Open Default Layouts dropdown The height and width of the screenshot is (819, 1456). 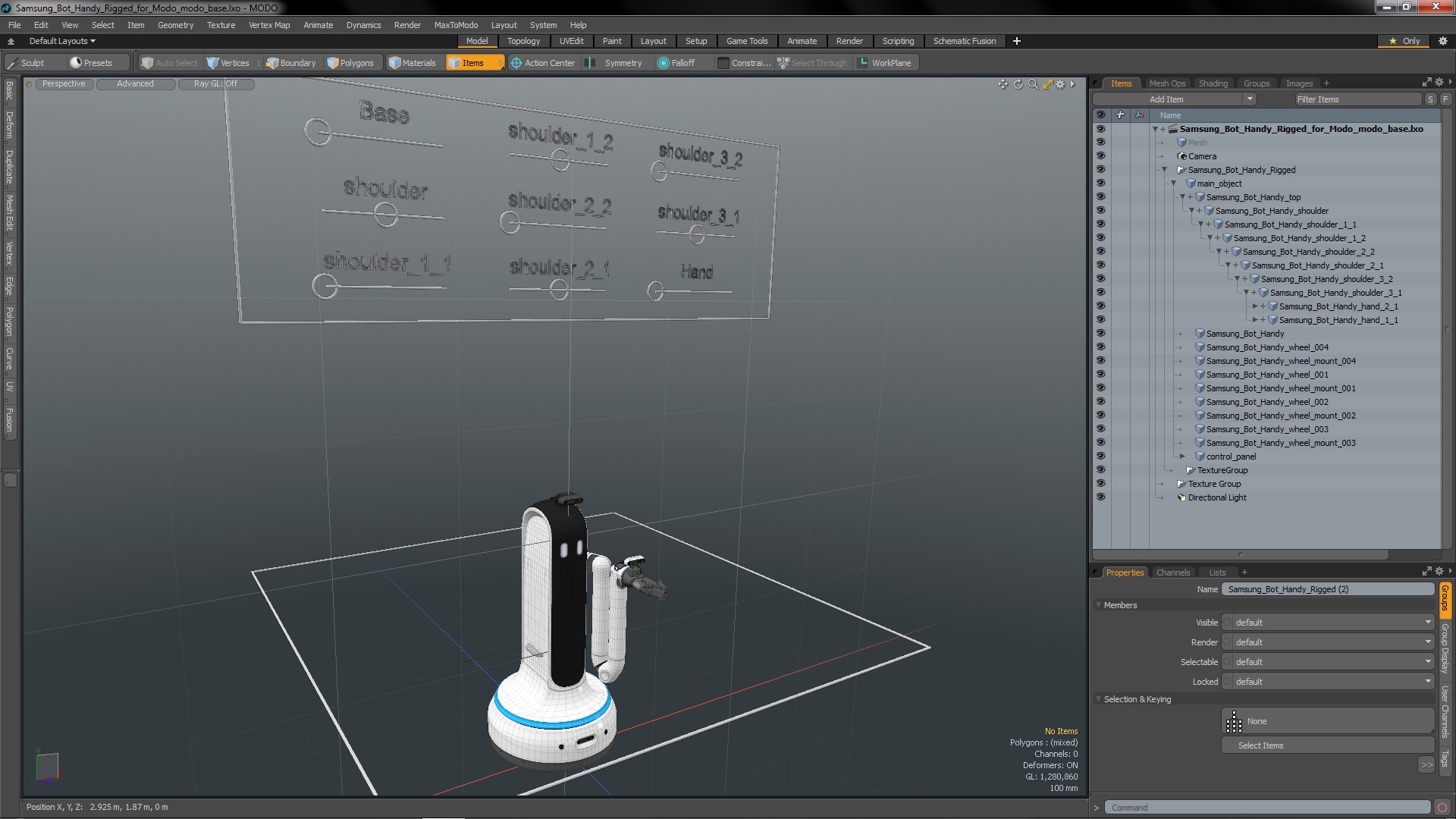pyautogui.click(x=62, y=41)
